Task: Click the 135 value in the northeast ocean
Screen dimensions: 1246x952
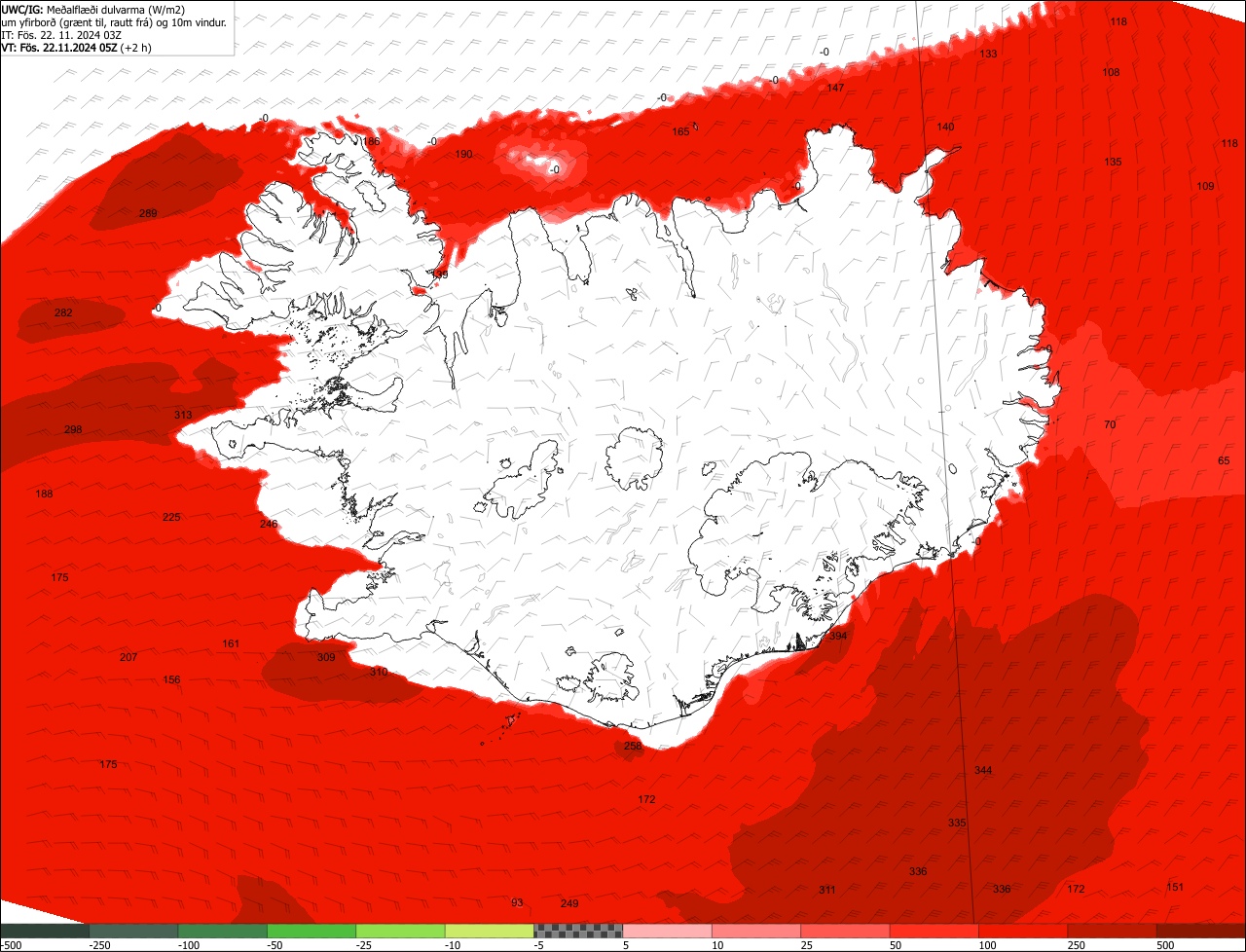Action: [x=1113, y=162]
